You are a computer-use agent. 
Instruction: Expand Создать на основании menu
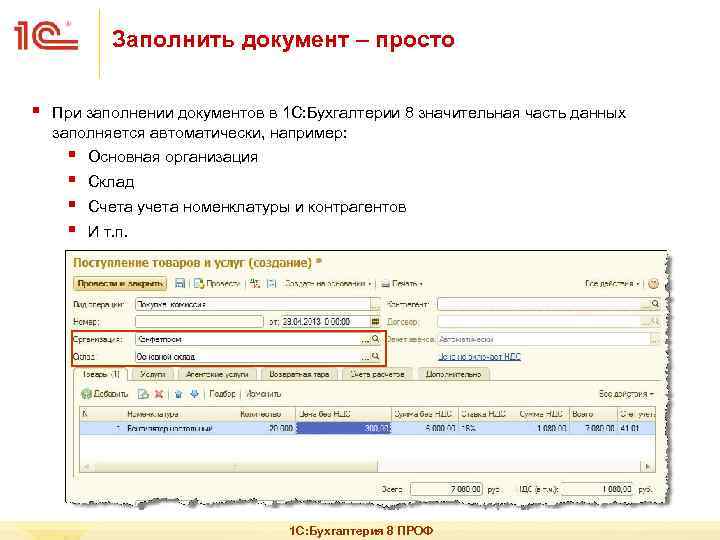tap(327, 284)
